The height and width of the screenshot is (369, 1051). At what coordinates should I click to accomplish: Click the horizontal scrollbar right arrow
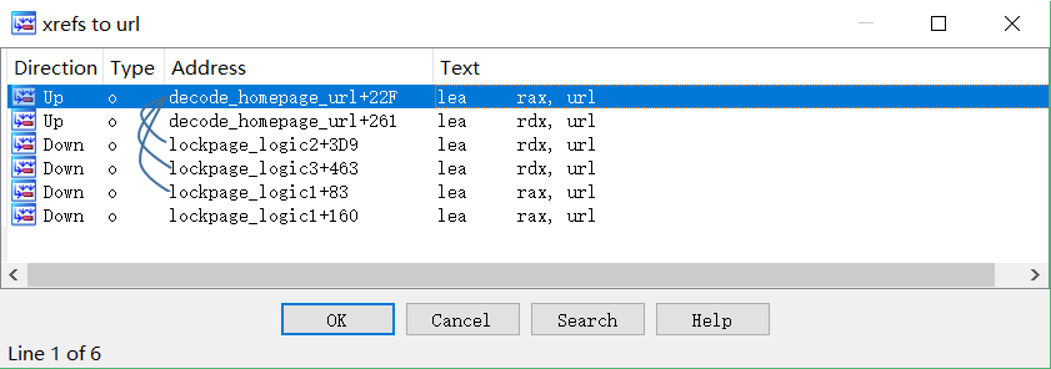[x=1036, y=275]
